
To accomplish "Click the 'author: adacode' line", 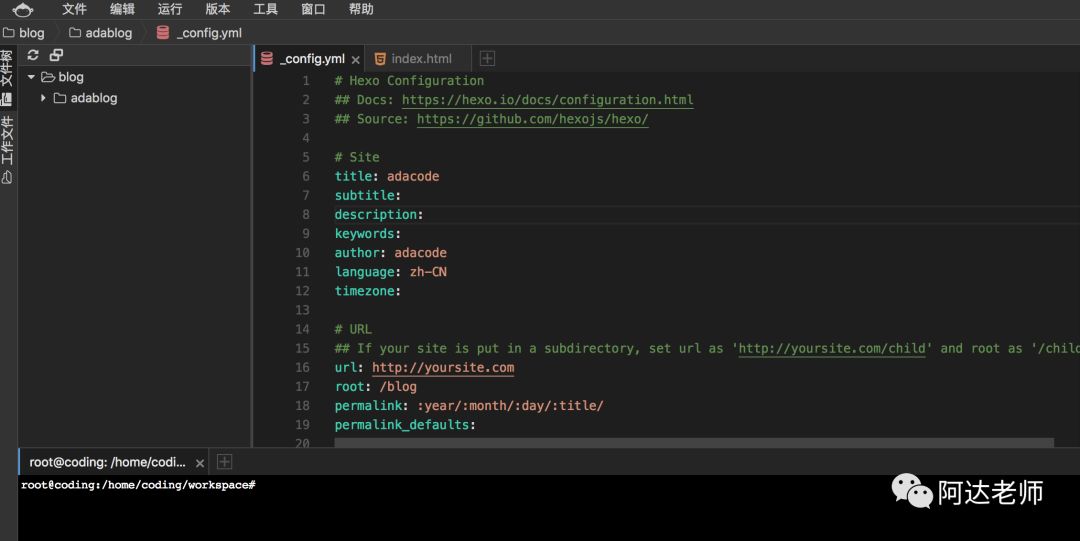I will pyautogui.click(x=391, y=253).
